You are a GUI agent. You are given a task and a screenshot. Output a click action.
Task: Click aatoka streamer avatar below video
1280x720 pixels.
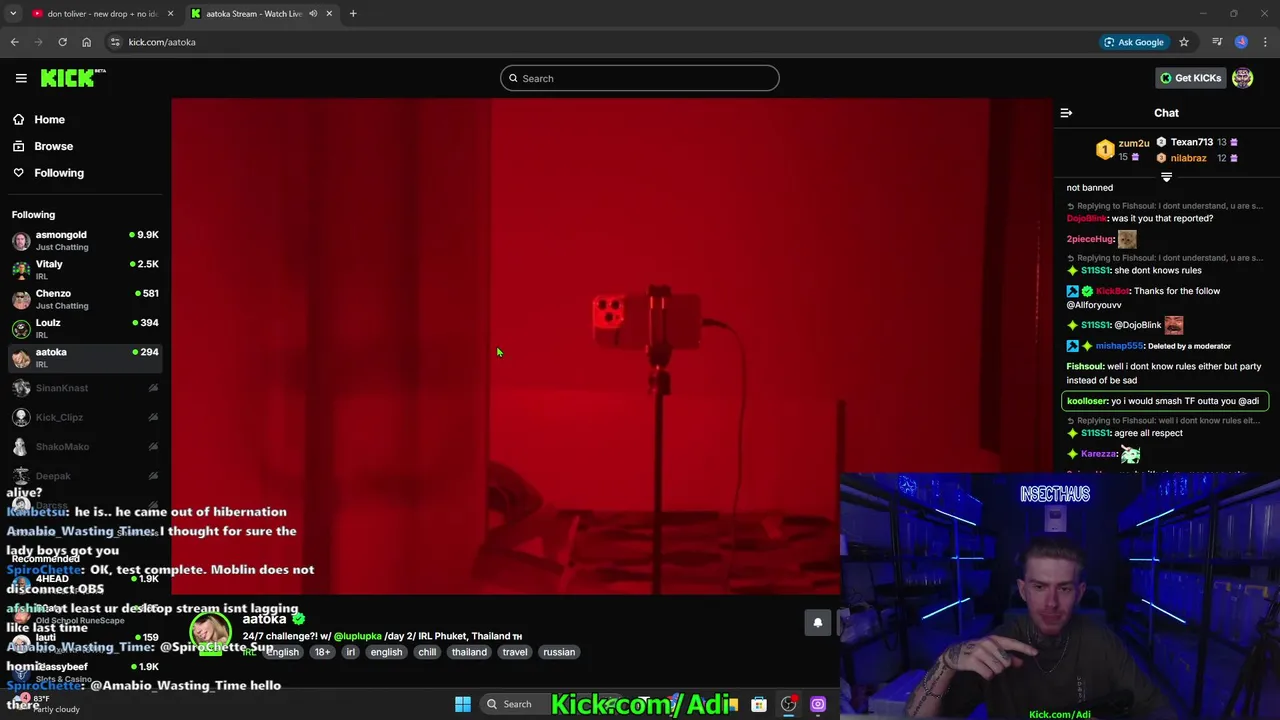(211, 632)
